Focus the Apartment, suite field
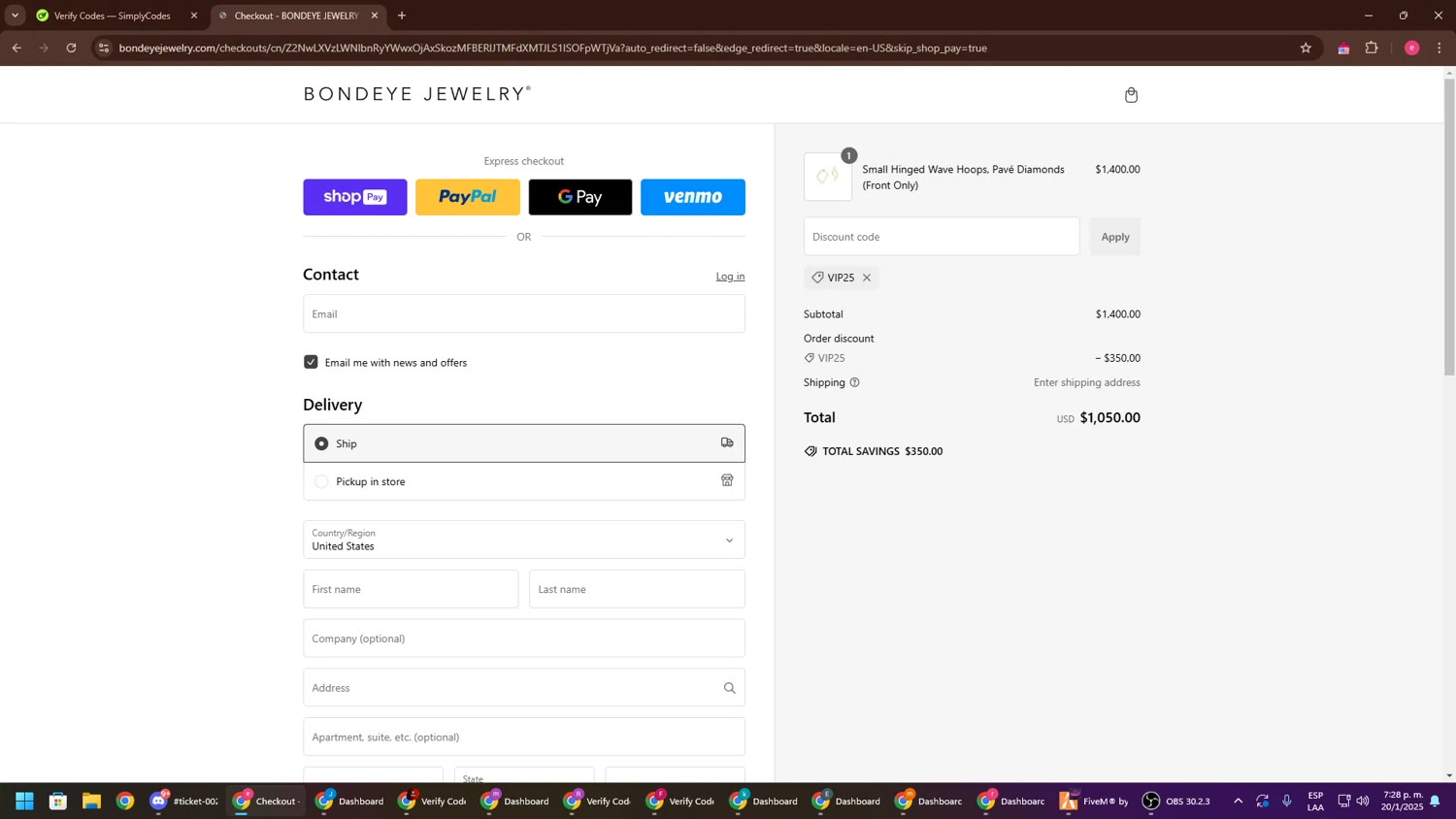Viewport: 1456px width, 819px height. [x=524, y=737]
